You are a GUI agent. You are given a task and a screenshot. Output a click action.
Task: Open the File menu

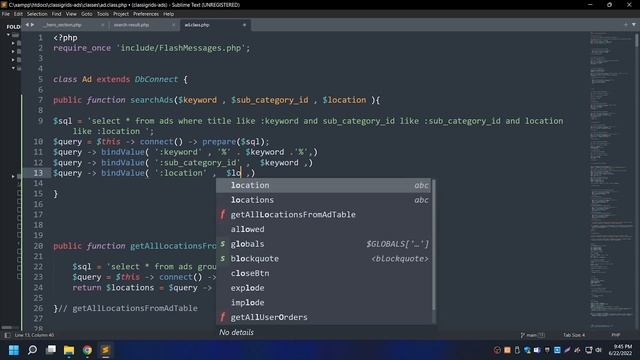point(6,14)
